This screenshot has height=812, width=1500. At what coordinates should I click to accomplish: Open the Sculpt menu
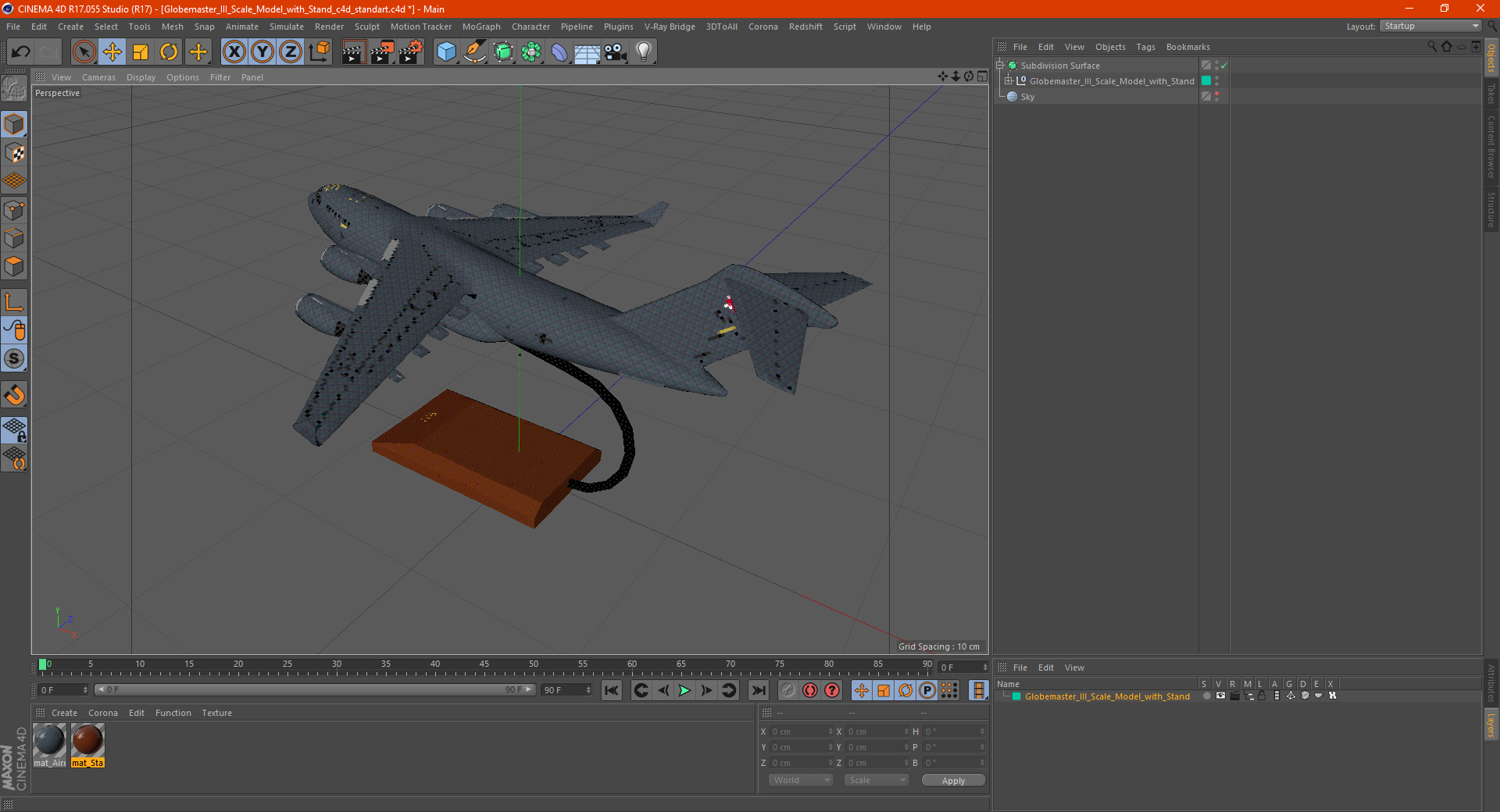point(366,27)
